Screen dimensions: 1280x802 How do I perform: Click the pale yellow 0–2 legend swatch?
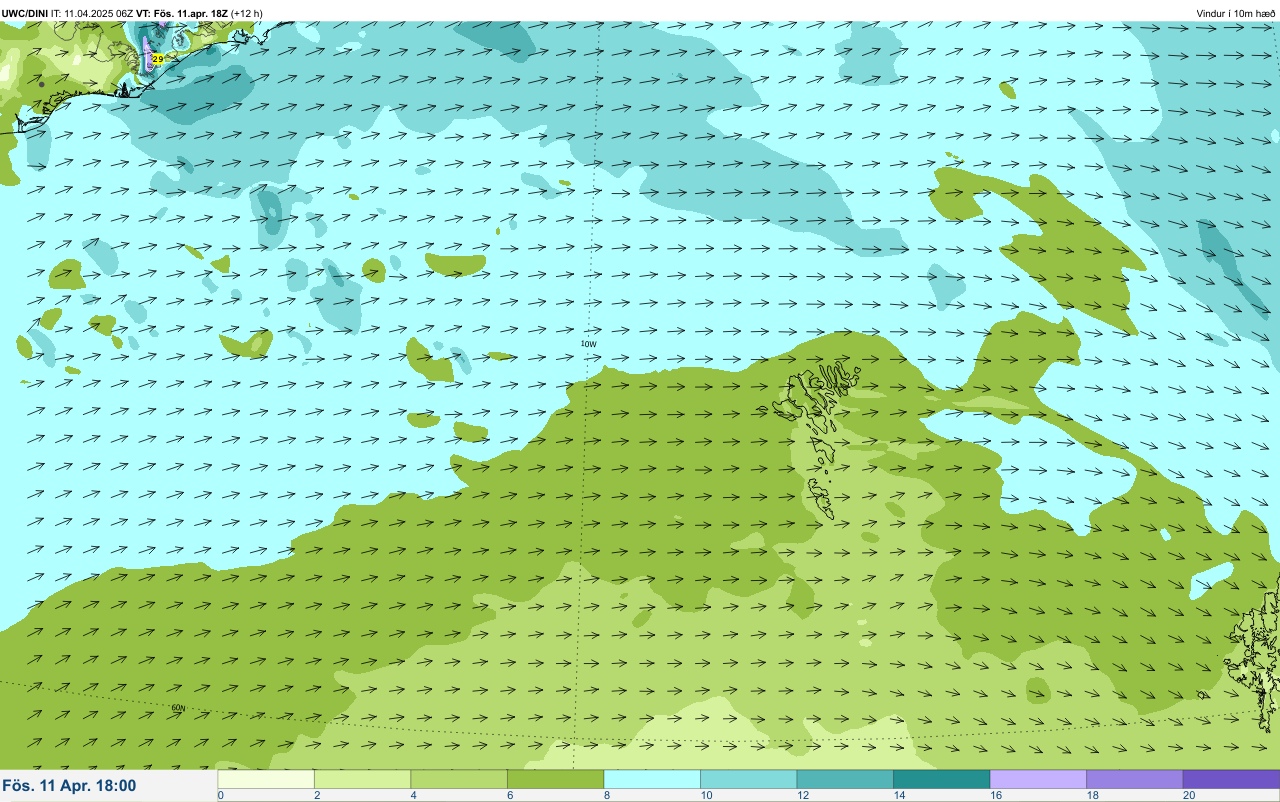tap(266, 779)
